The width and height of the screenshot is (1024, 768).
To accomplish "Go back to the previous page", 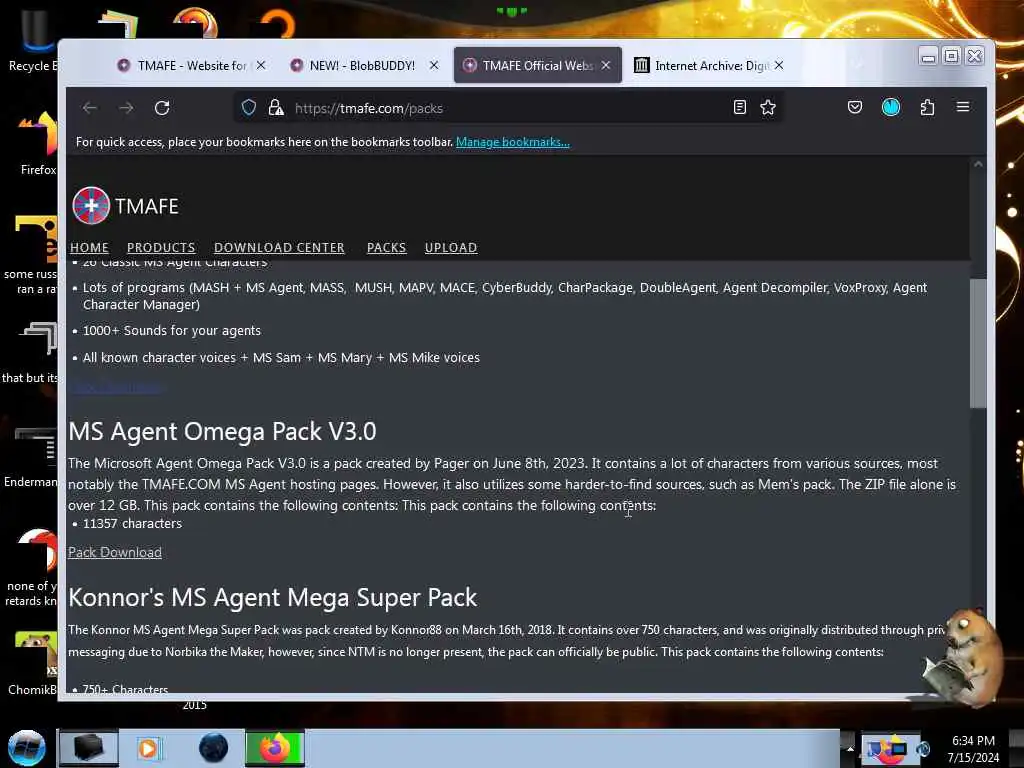I will pyautogui.click(x=89, y=108).
